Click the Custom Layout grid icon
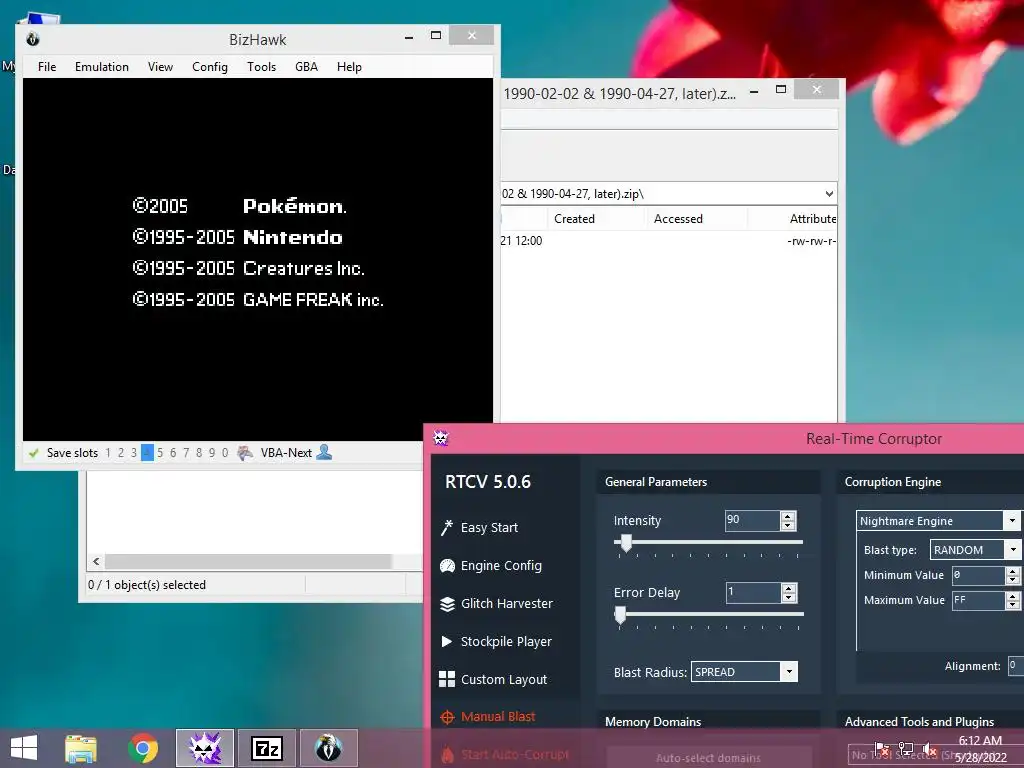The width and height of the screenshot is (1024, 768). (447, 679)
